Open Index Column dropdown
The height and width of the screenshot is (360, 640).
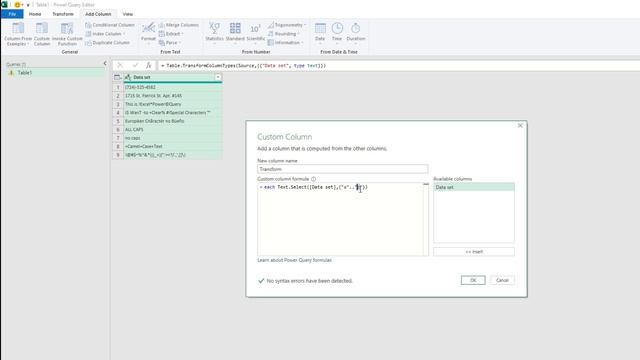click(x=105, y=34)
